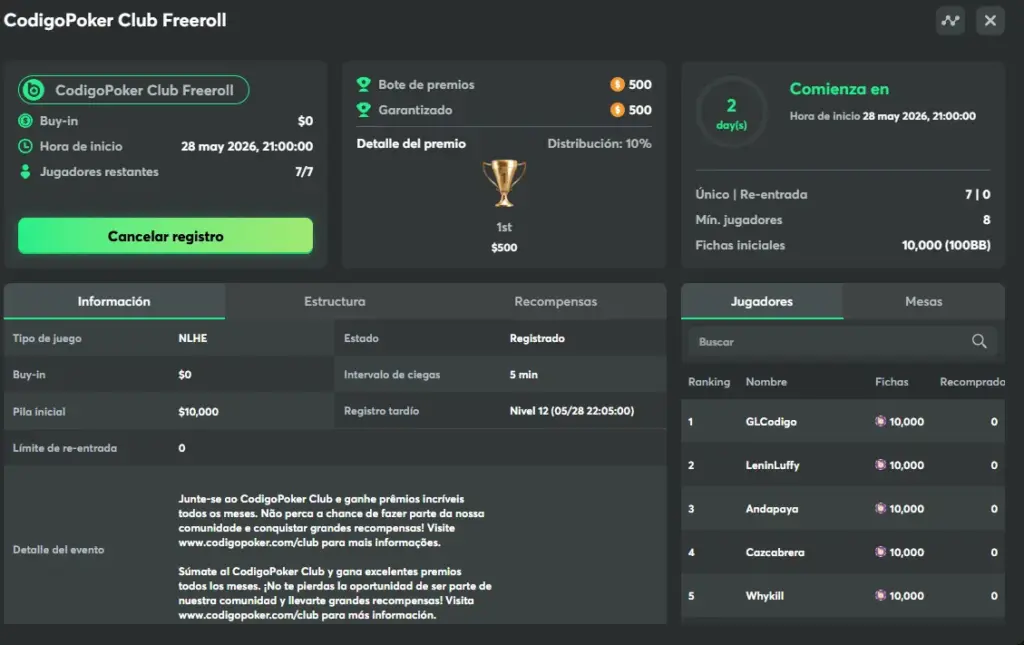Click the coin icon beside Bote de premios 500
This screenshot has width=1024, height=645.
click(x=617, y=84)
